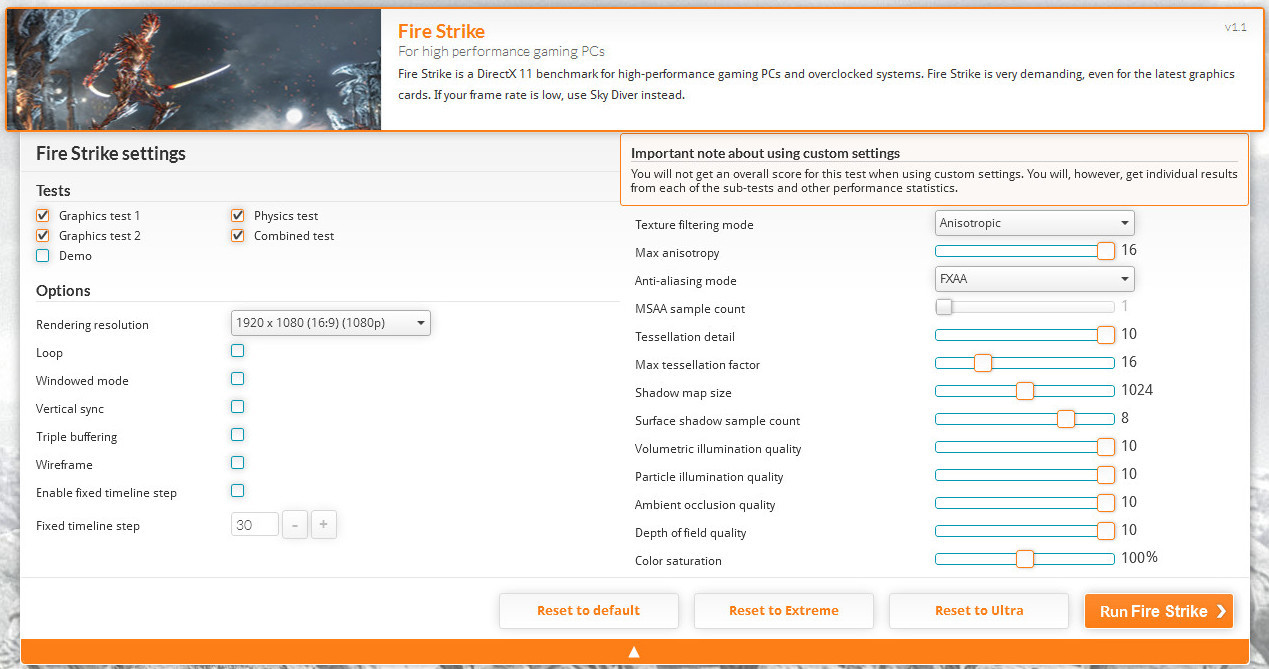Click the Fire Strike preview thumbnail image
The image size is (1269, 669).
pos(194,70)
